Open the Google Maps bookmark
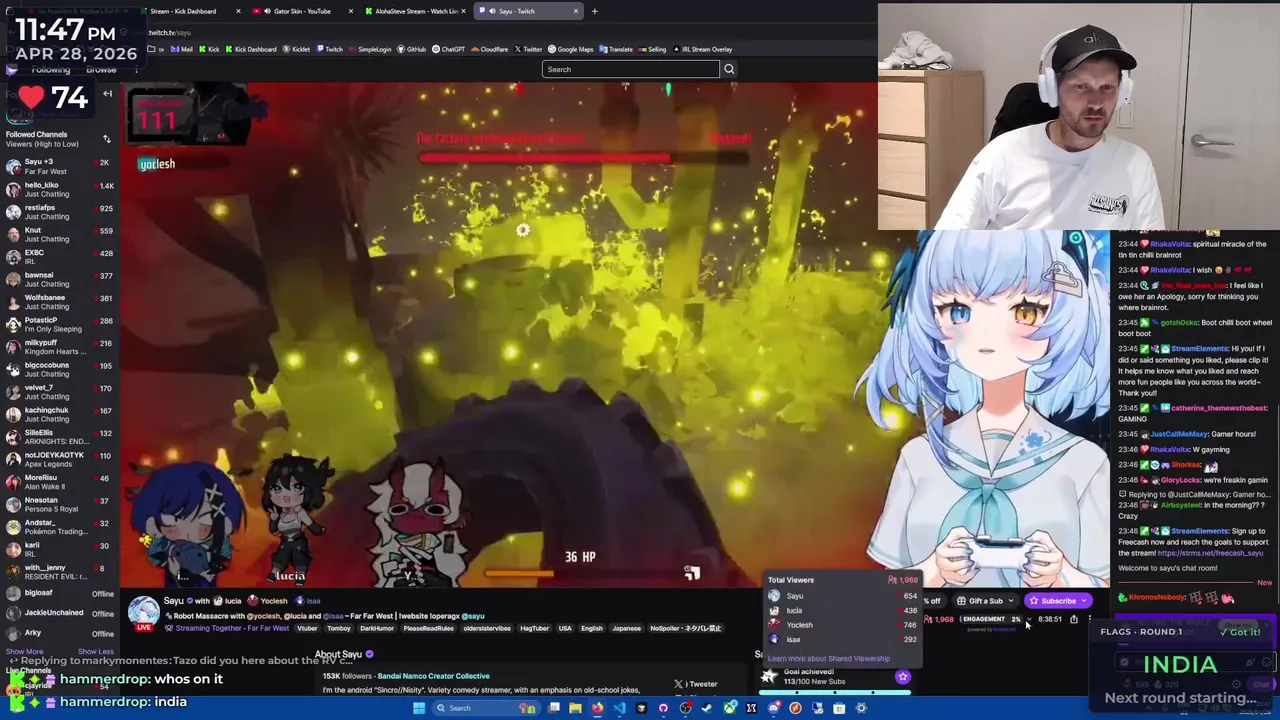1280x720 pixels. 570,49
